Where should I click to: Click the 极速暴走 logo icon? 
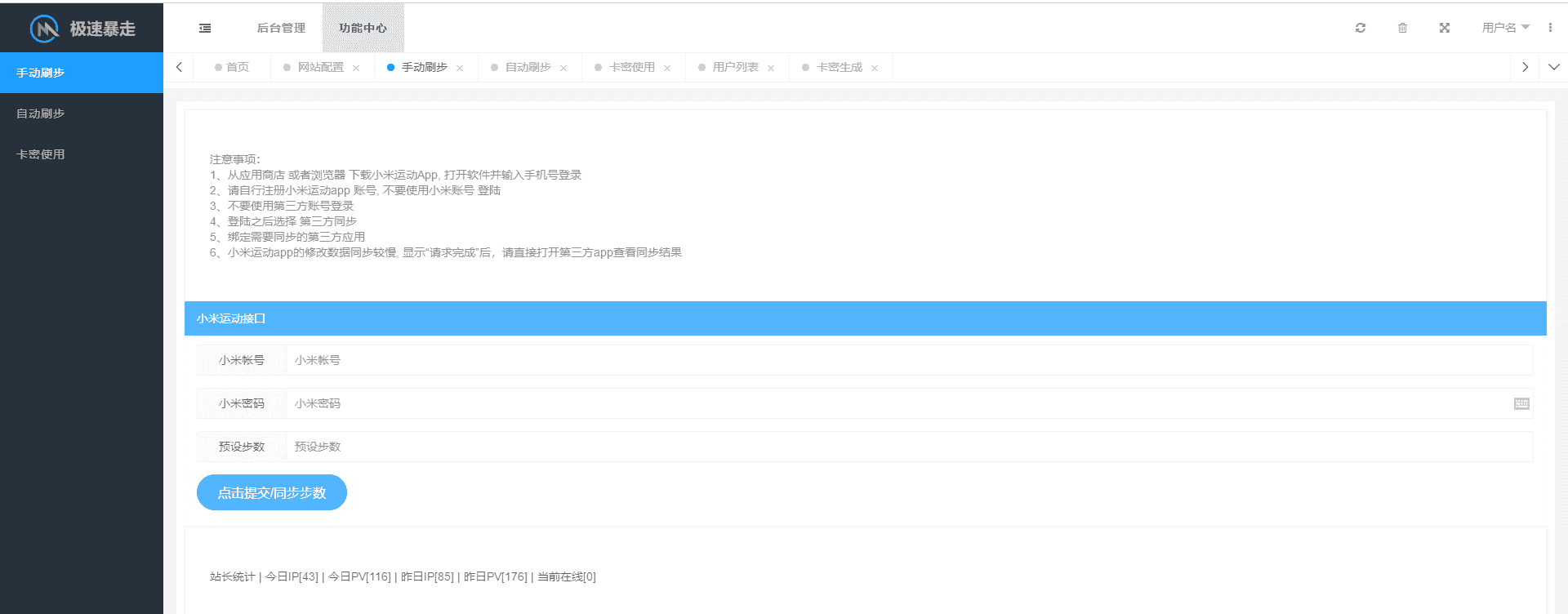click(44, 29)
